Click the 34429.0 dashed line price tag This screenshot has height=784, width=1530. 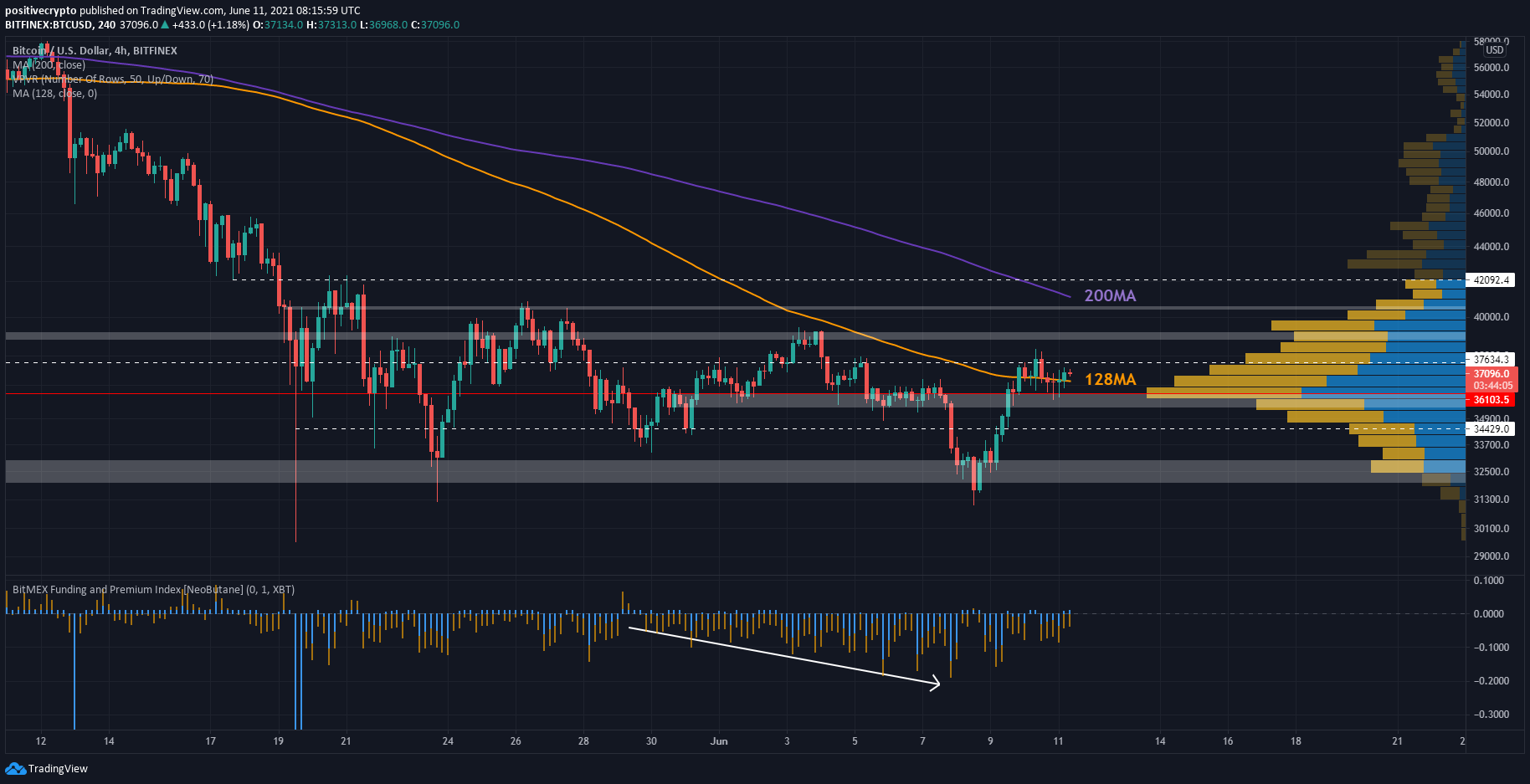point(1491,429)
